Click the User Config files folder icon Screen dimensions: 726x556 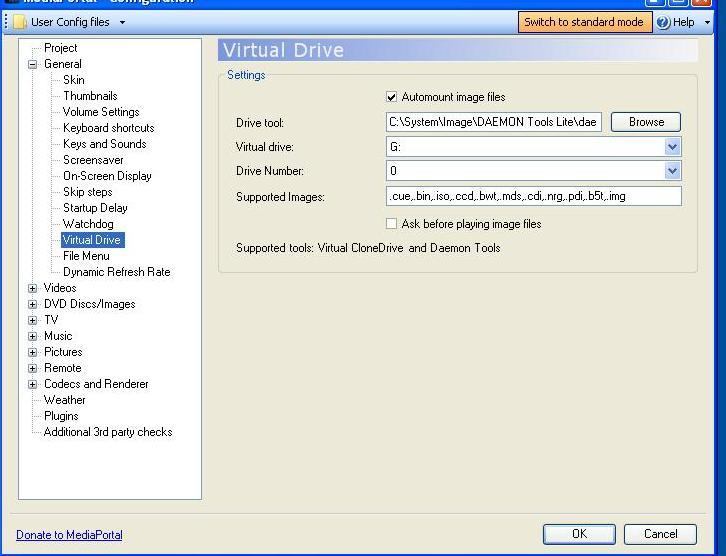tap(19, 22)
